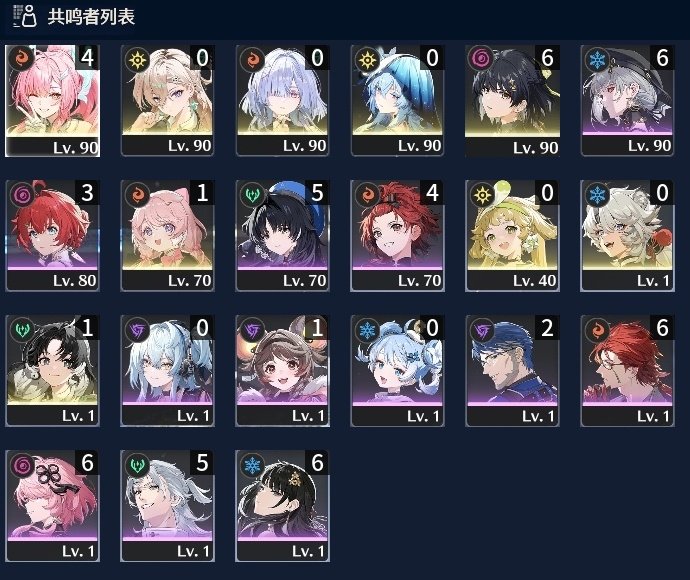Click the sun element icon on the blonde Lv. 90 card
Image resolution: width=690 pixels, height=580 pixels.
click(137, 59)
